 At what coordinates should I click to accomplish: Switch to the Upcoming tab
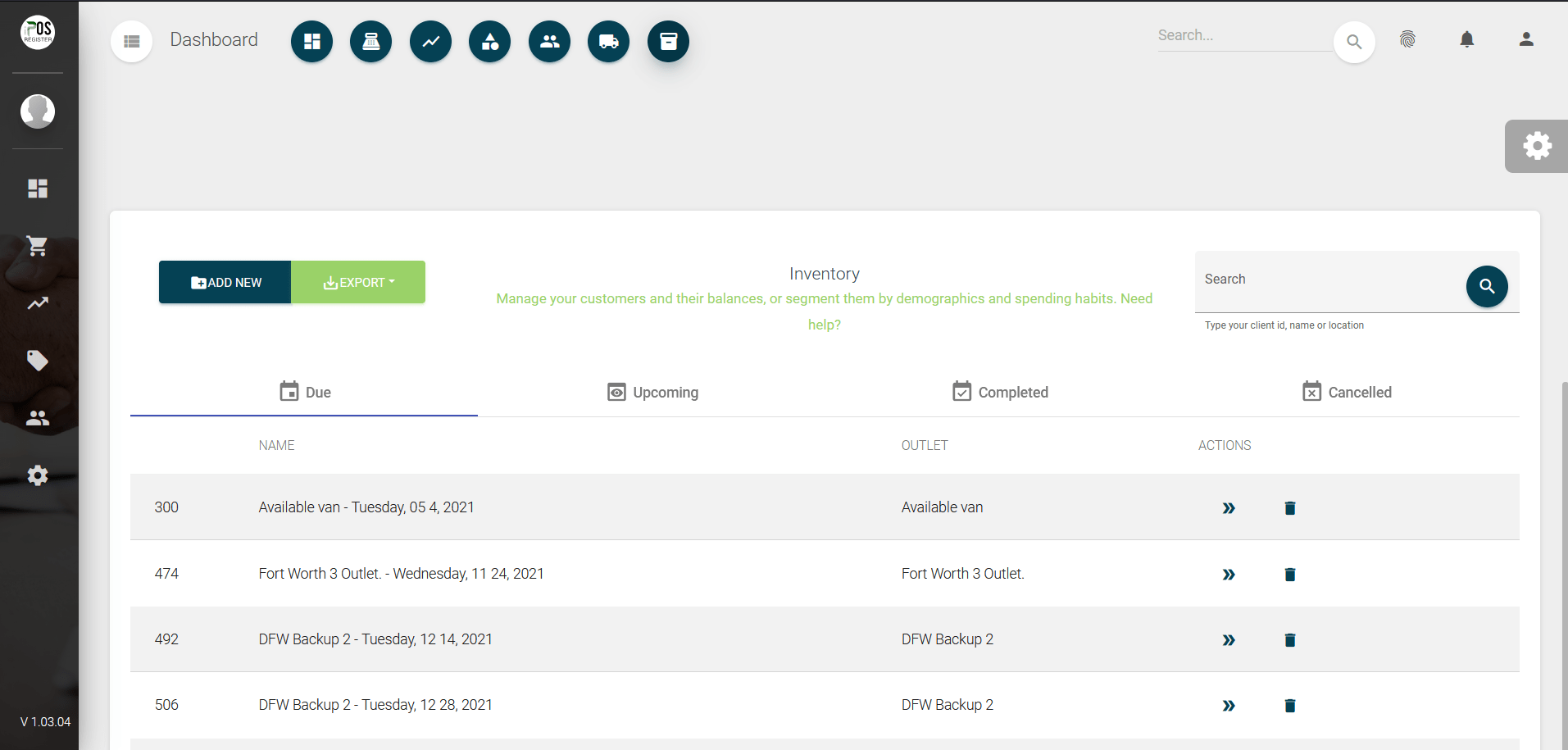652,393
